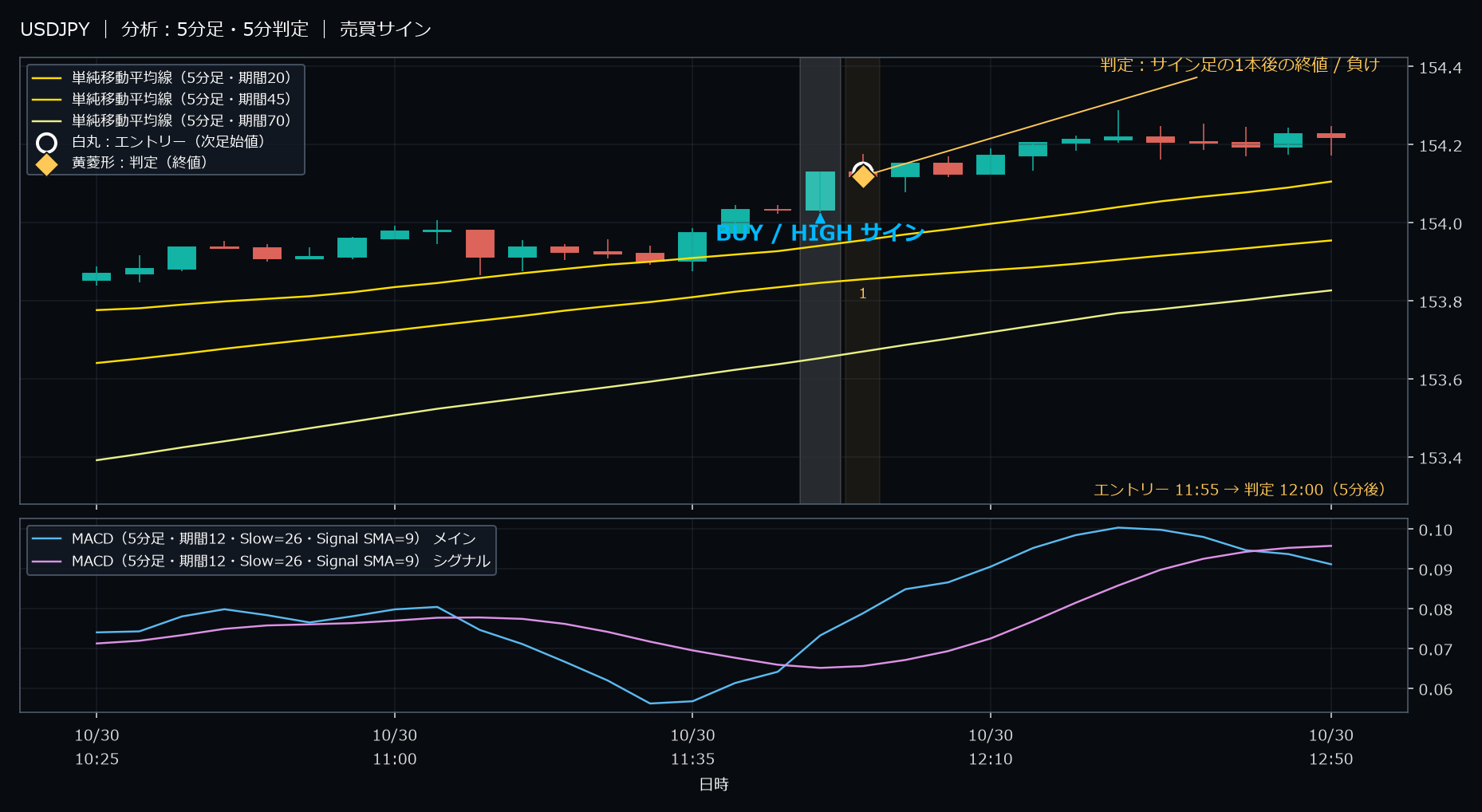Click the MACD シグナル legend entry
Image resolution: width=1482 pixels, height=812 pixels.
click(x=261, y=562)
